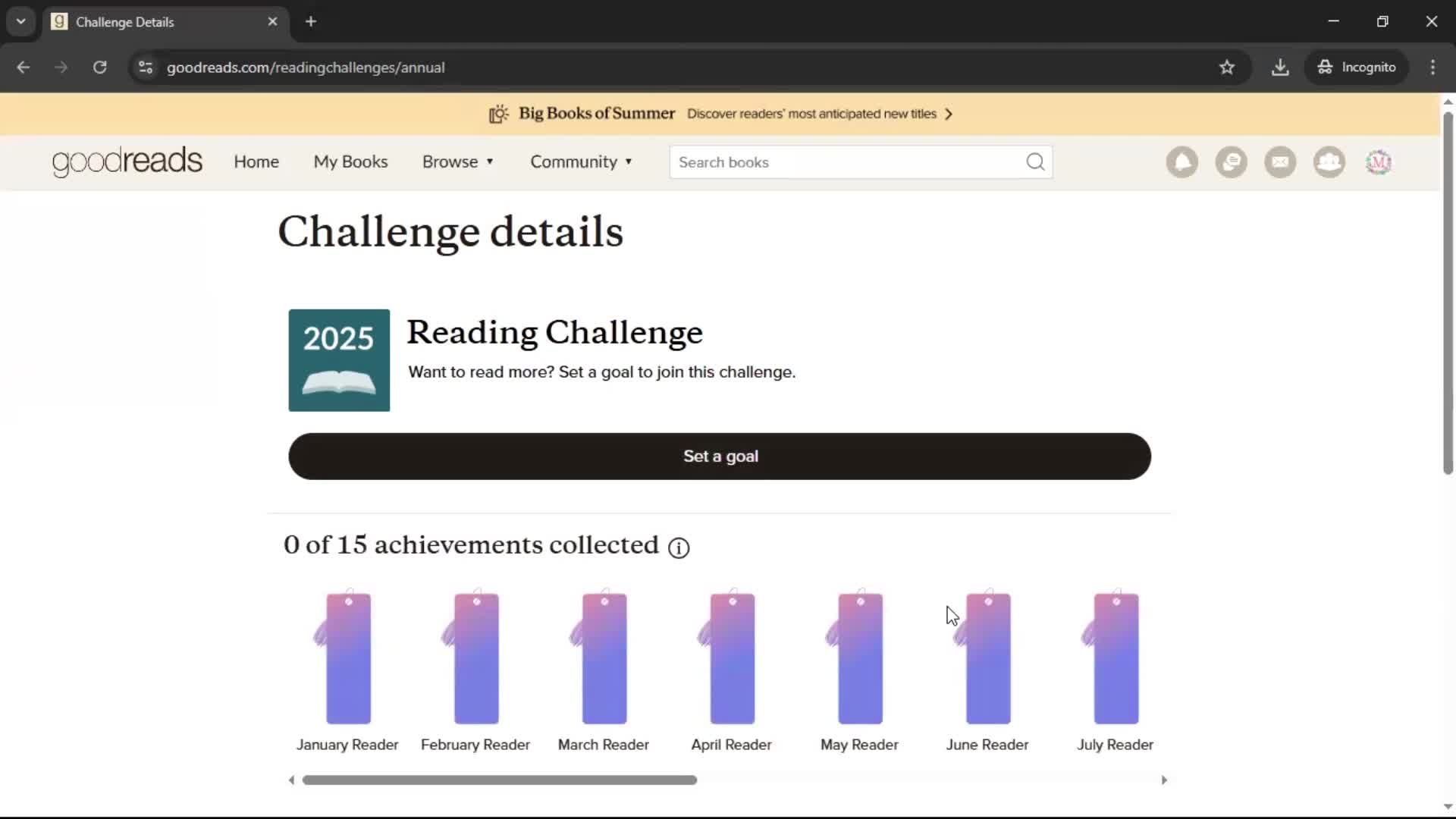Open the tab search dropdown arrow

(x=20, y=21)
